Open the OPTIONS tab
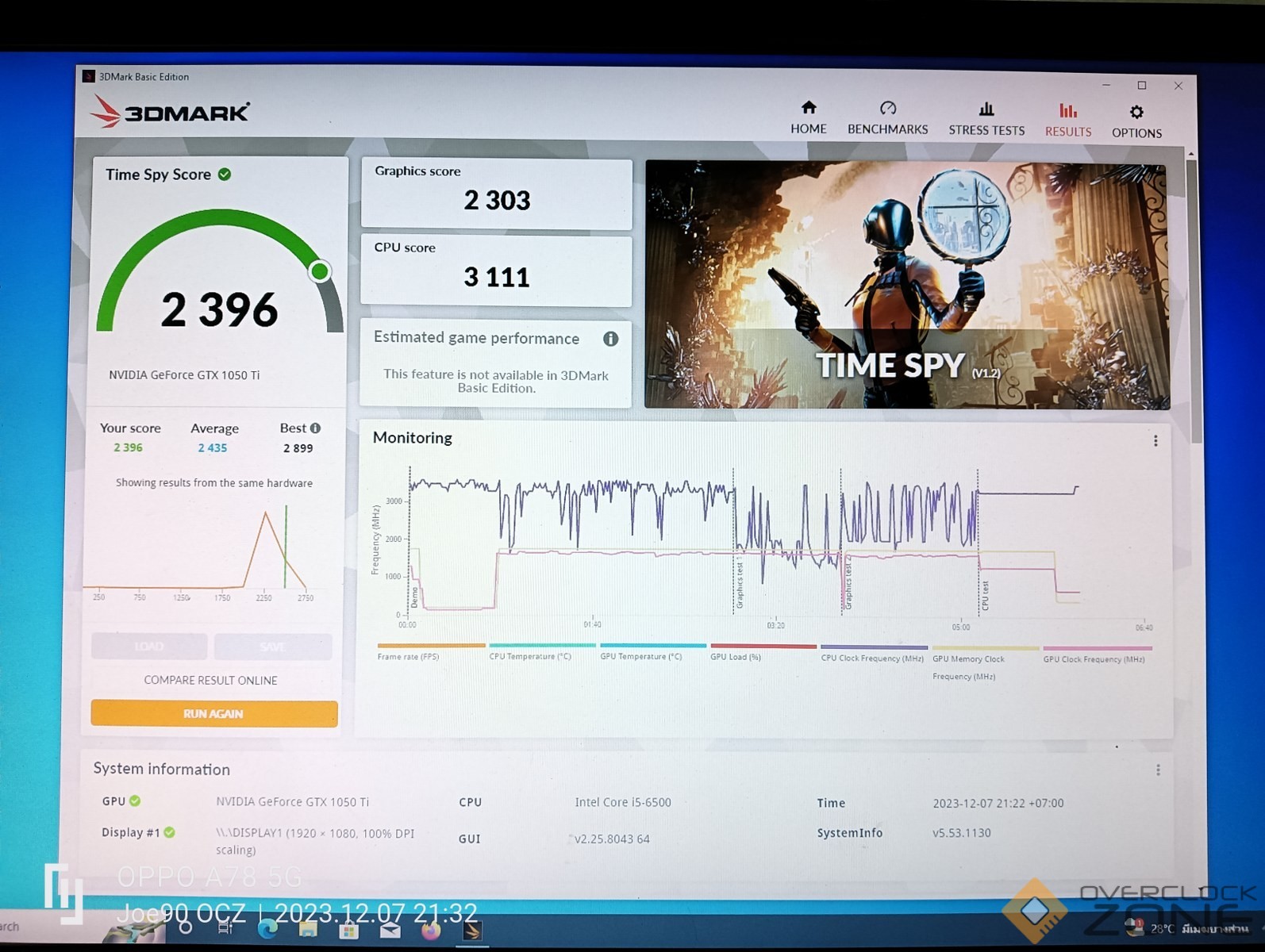 coord(1136,122)
